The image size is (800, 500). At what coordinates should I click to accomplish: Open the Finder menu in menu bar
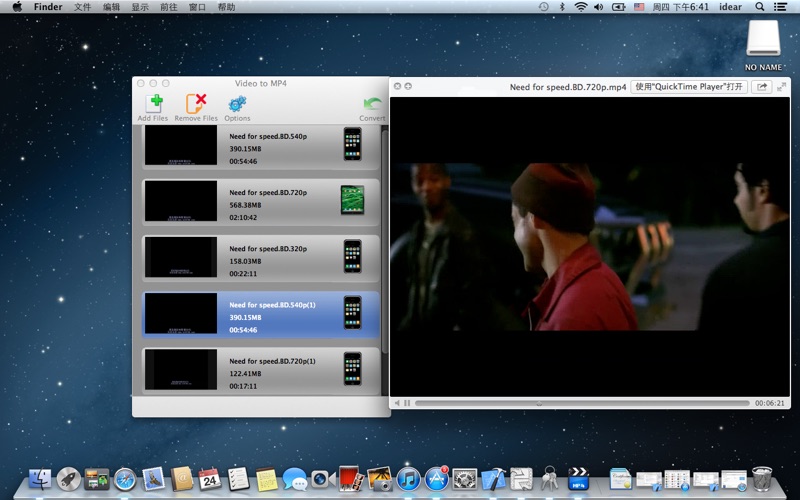coord(48,7)
